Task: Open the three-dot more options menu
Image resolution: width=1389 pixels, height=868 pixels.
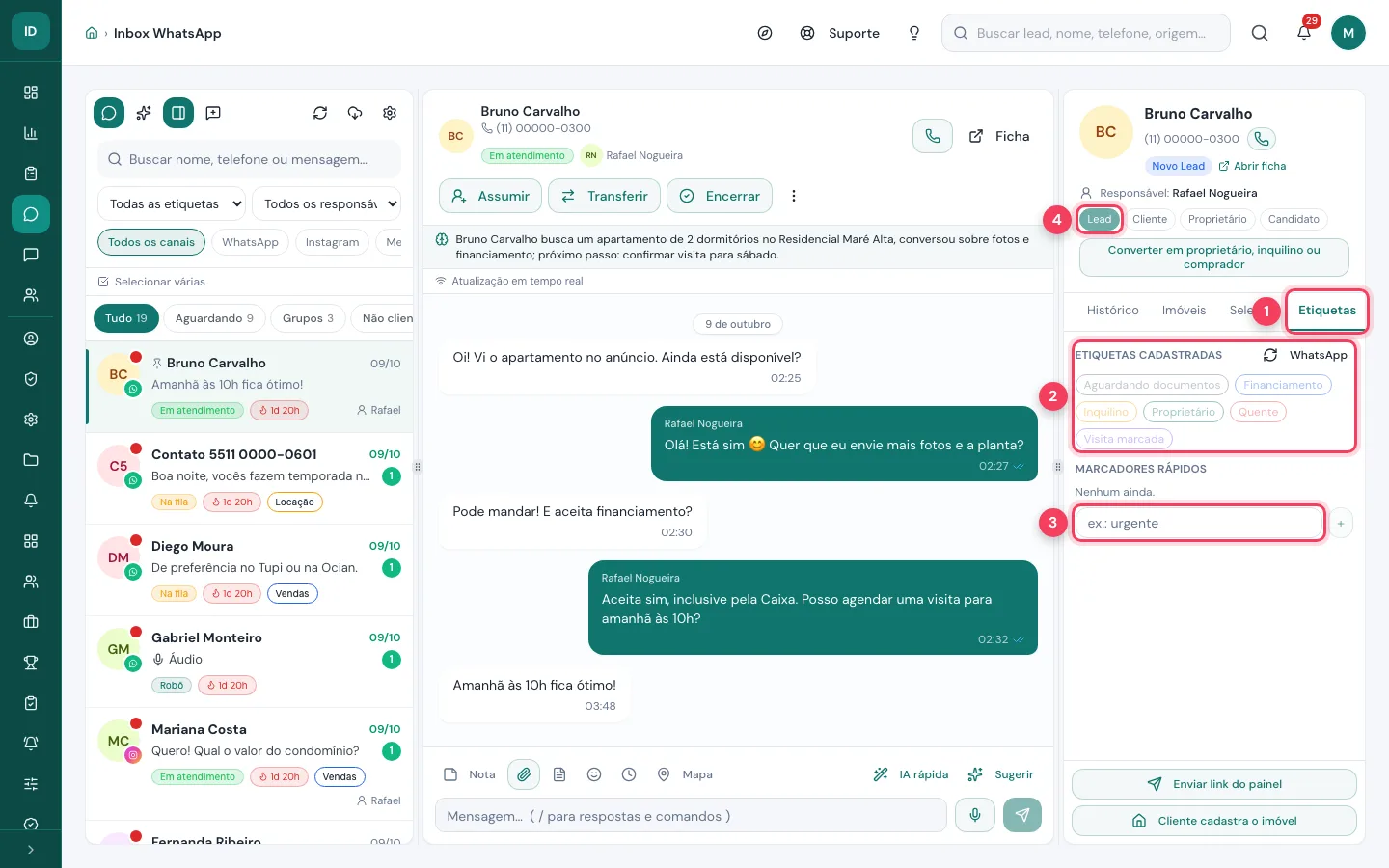Action: [794, 196]
